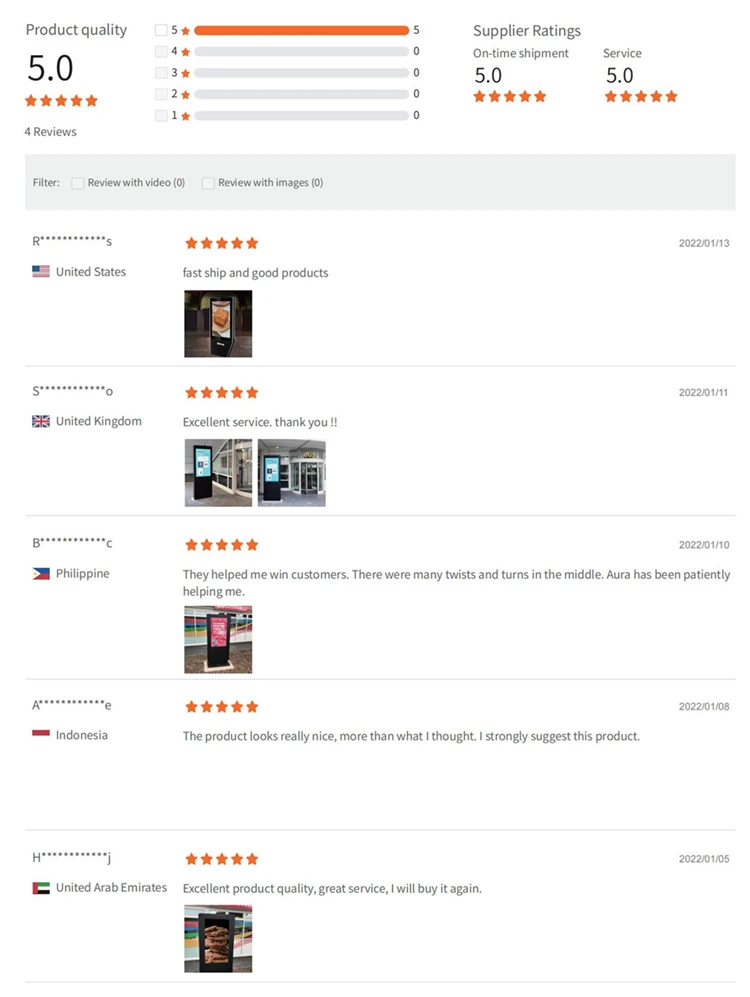Viewport: 750px width, 997px height.
Task: Tick the 1-star rating checkbox
Action: [x=161, y=115]
